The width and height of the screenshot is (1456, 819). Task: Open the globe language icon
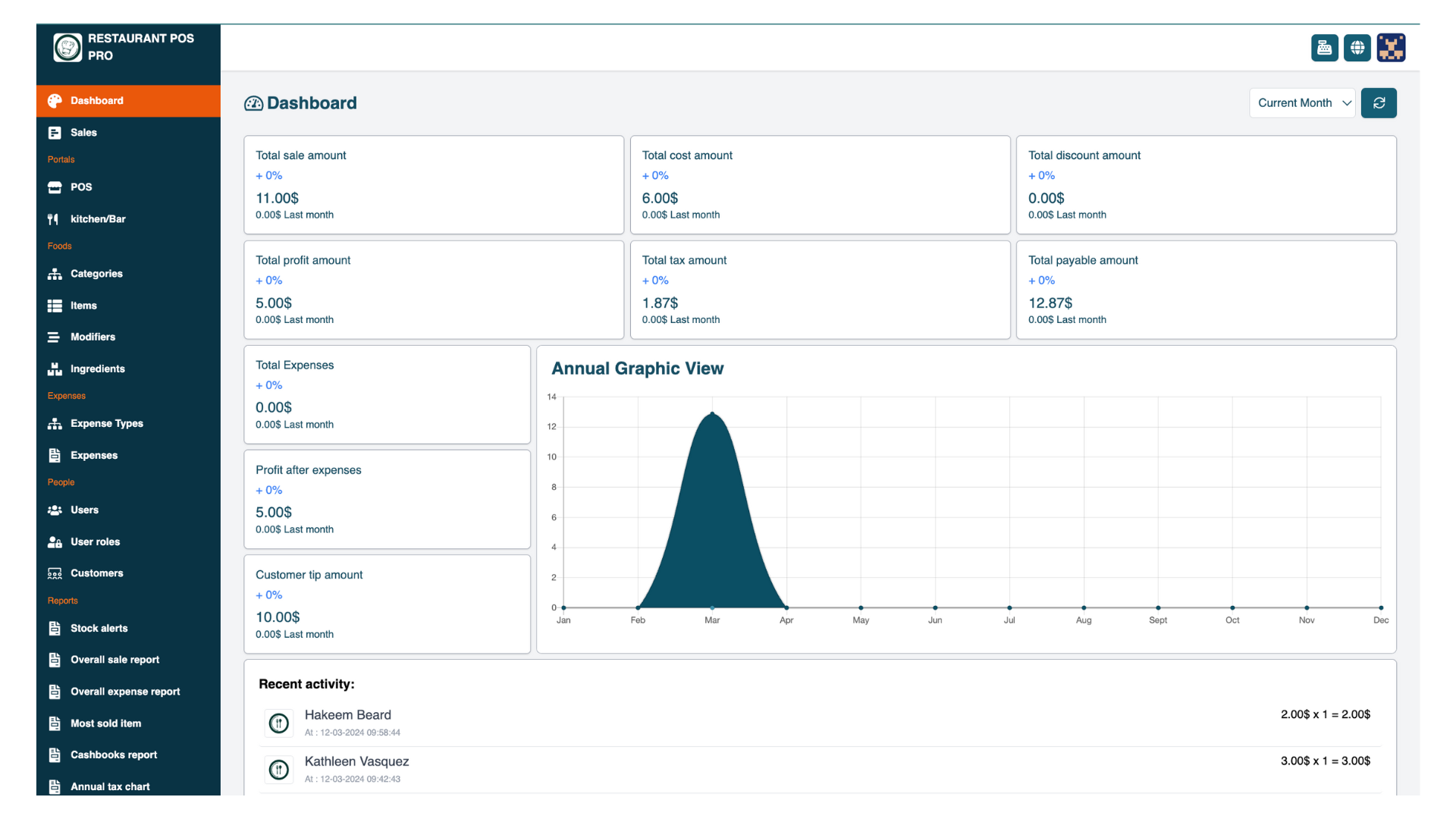tap(1357, 48)
